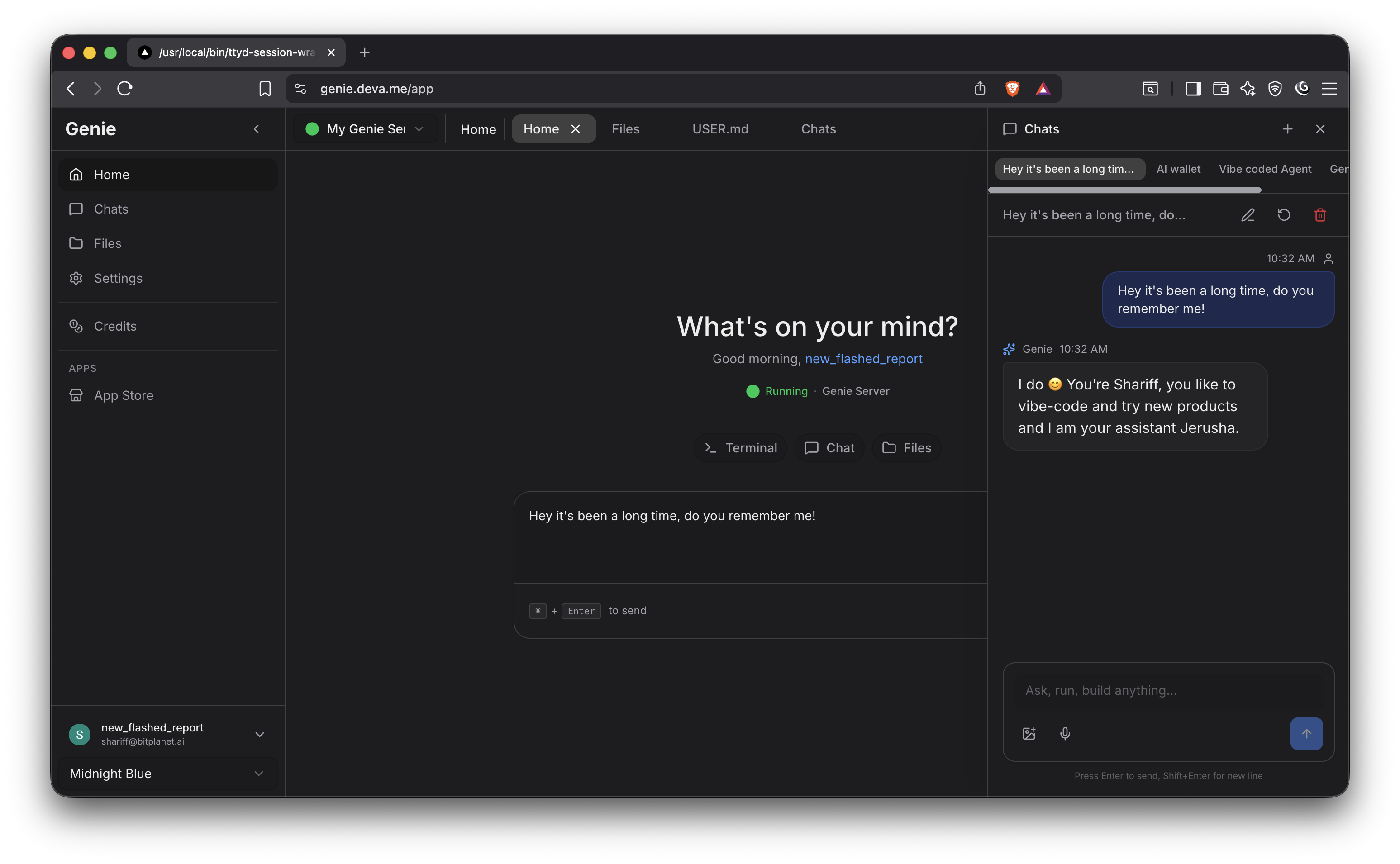The image size is (1400, 864).
Task: Click the green Running status text
Action: coord(786,391)
